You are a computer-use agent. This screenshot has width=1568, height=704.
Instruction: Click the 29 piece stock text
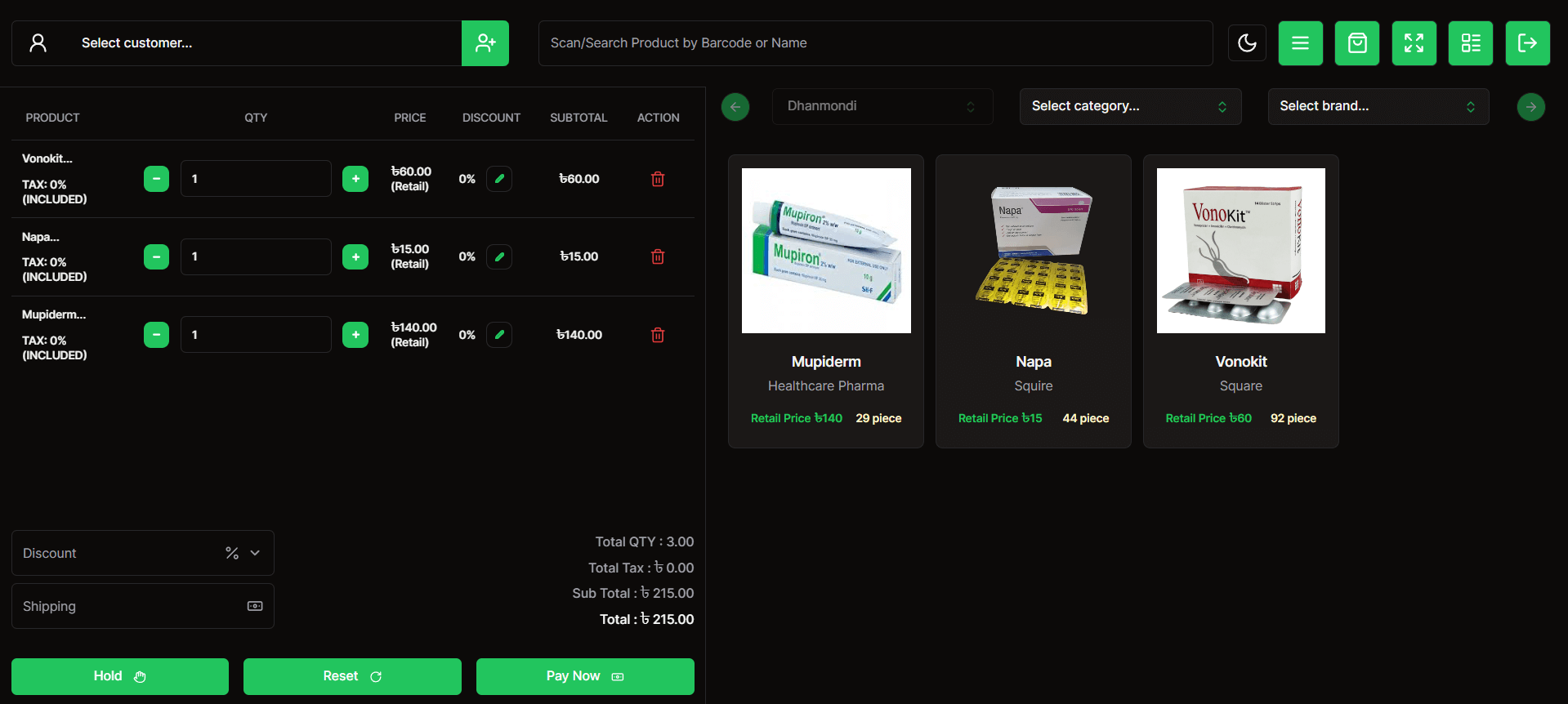(878, 418)
